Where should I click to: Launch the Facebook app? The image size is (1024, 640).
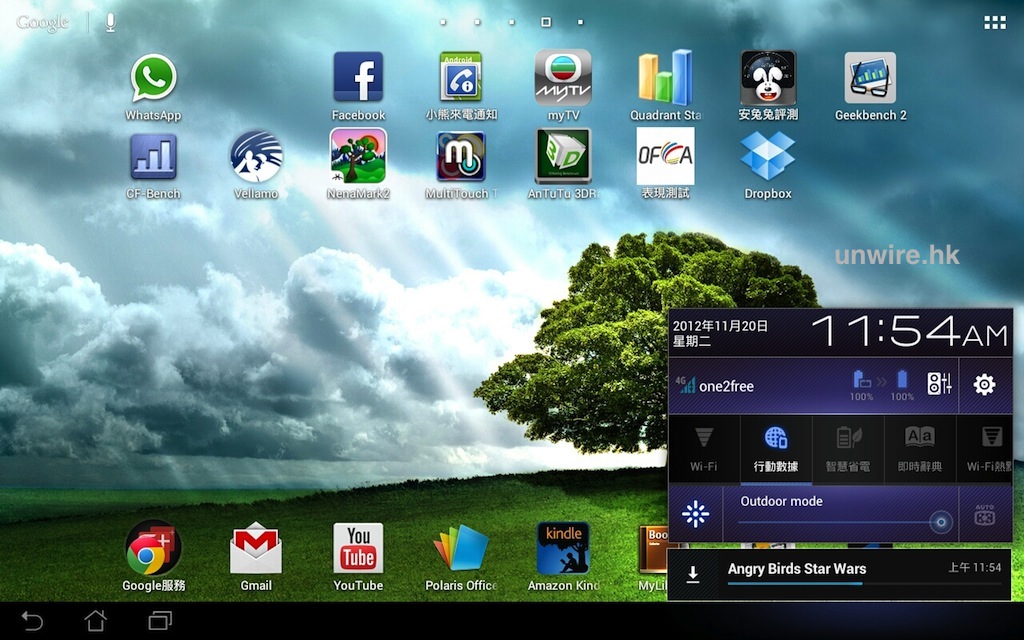[358, 78]
